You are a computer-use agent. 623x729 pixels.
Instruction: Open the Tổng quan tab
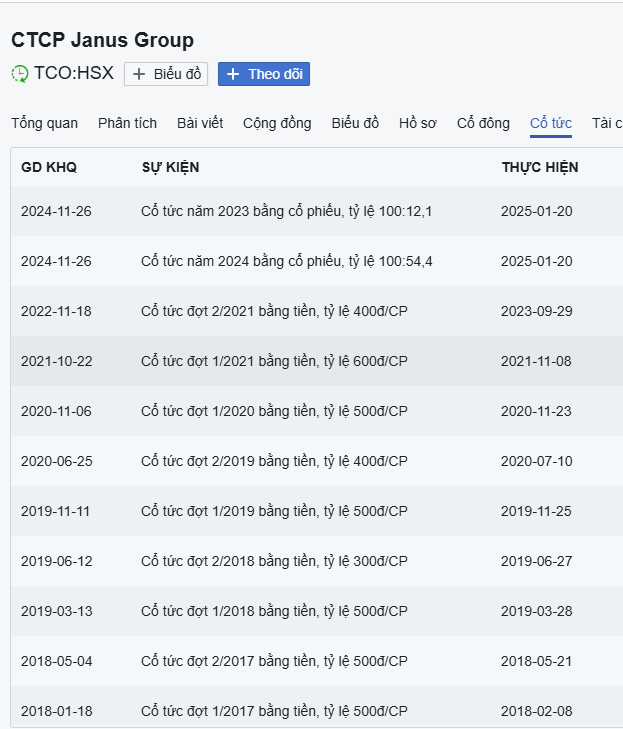(44, 123)
